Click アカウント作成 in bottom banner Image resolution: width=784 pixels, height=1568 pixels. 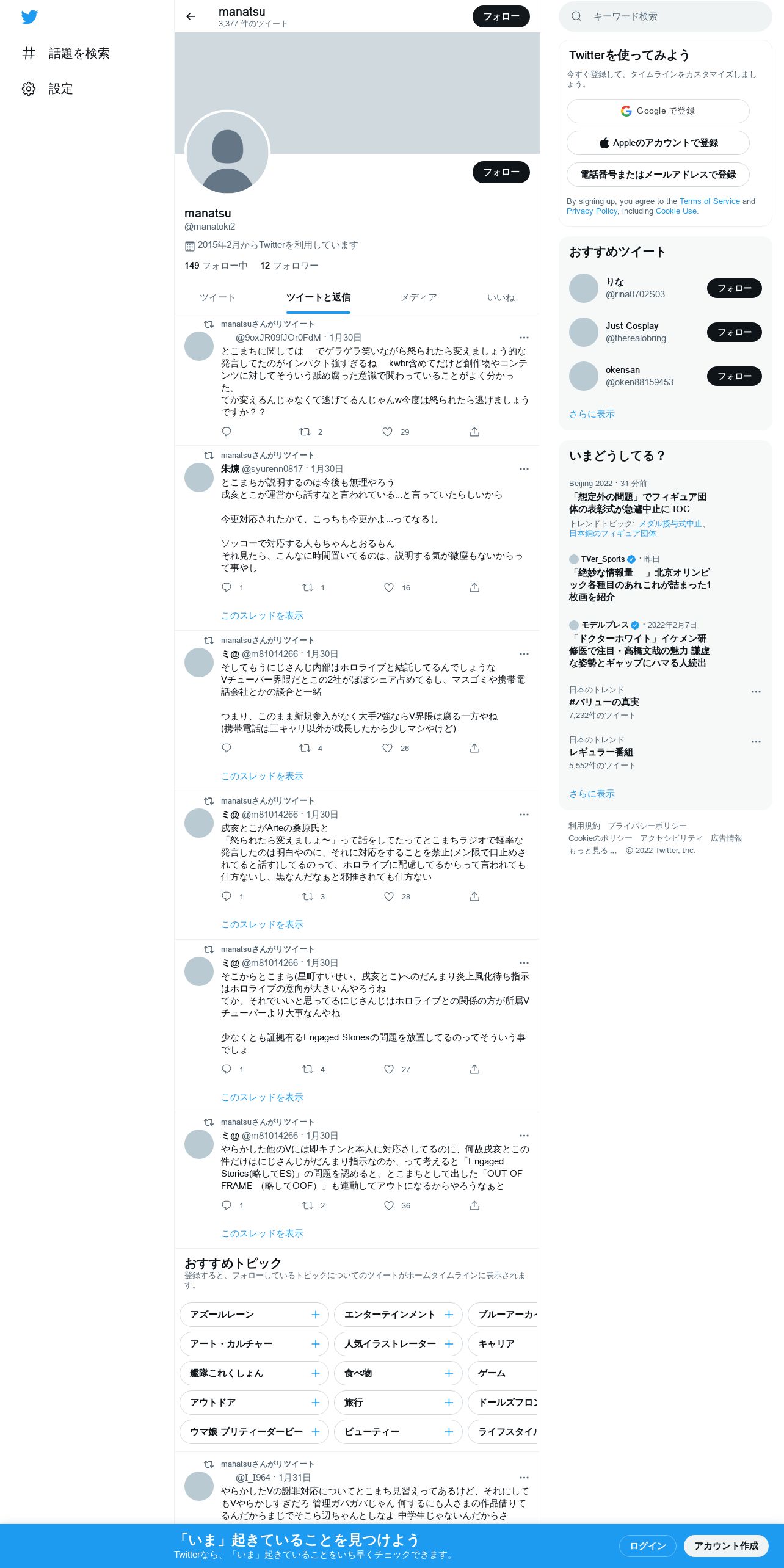pyautogui.click(x=726, y=1545)
